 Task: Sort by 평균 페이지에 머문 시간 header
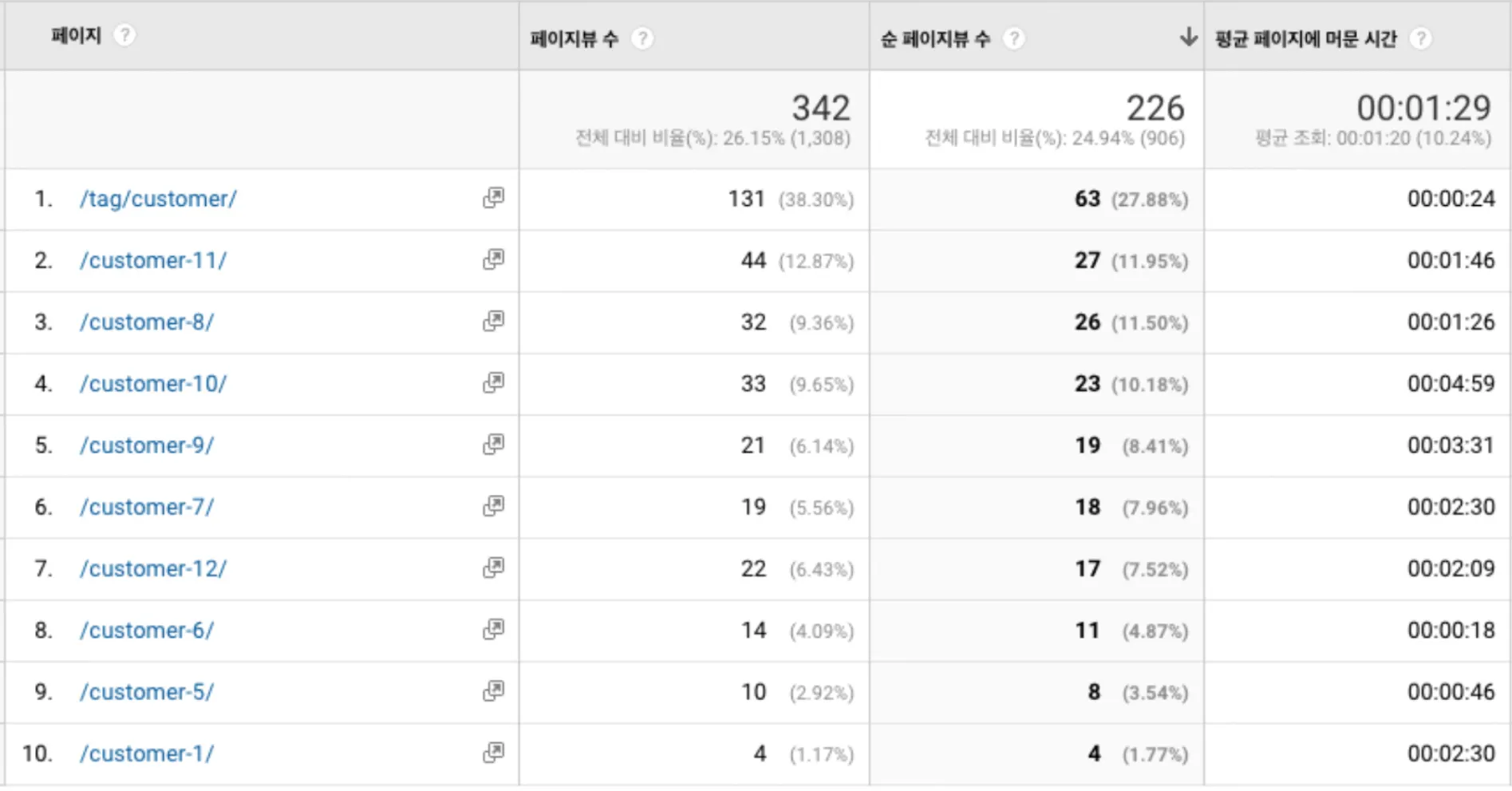click(x=1306, y=39)
